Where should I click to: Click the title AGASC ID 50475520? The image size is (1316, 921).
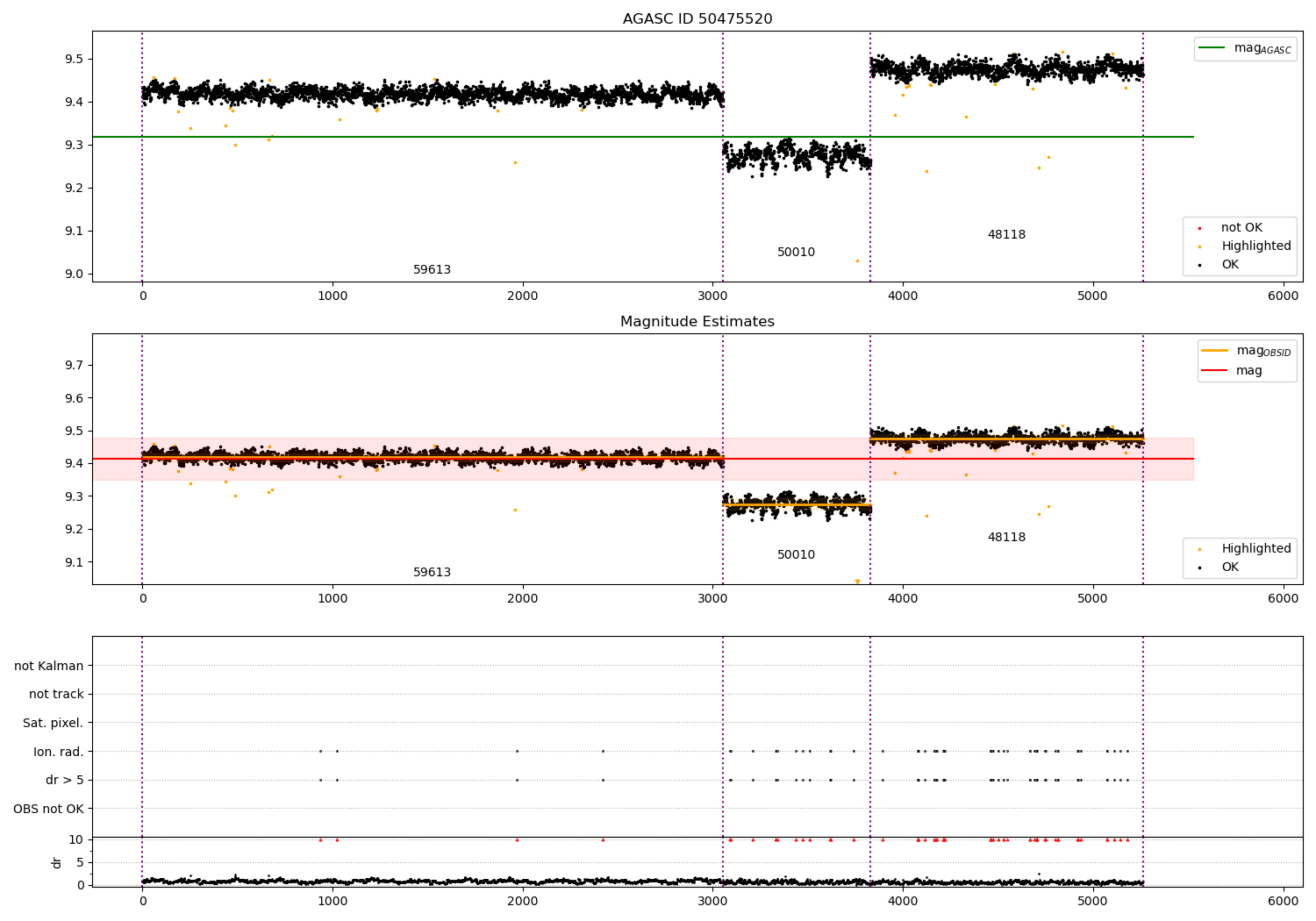coord(697,19)
